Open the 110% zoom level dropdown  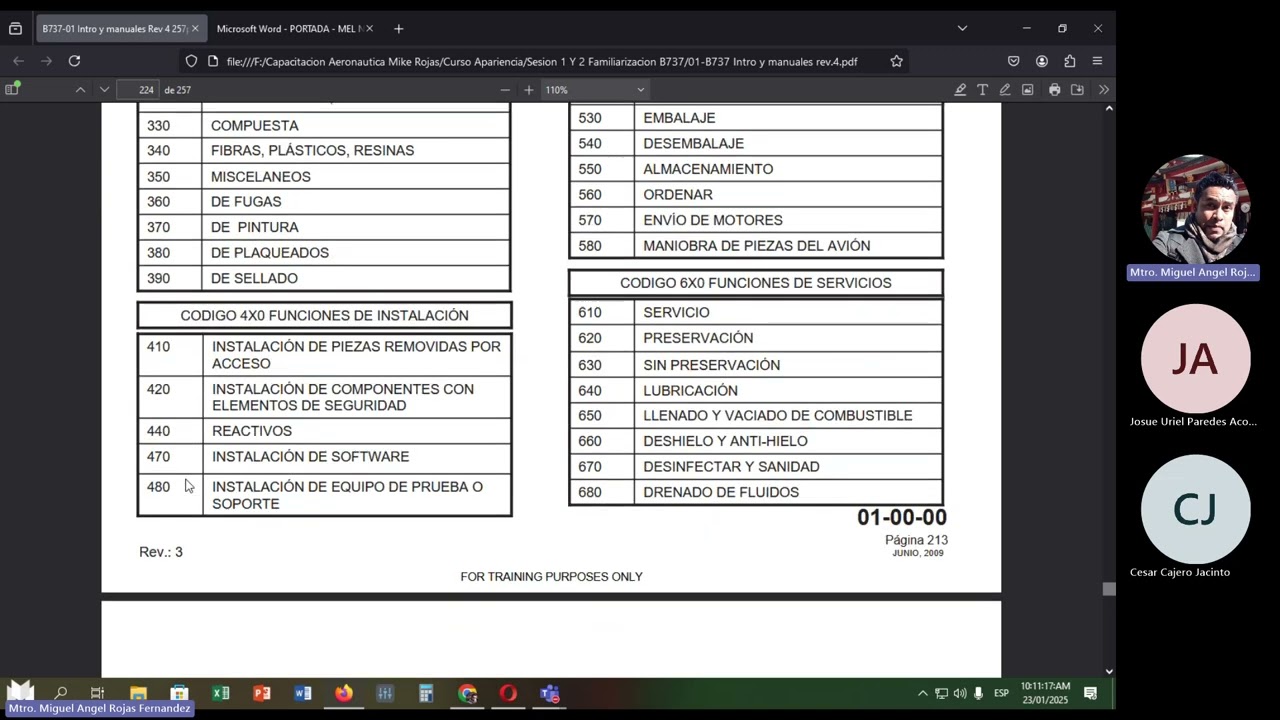(x=595, y=90)
